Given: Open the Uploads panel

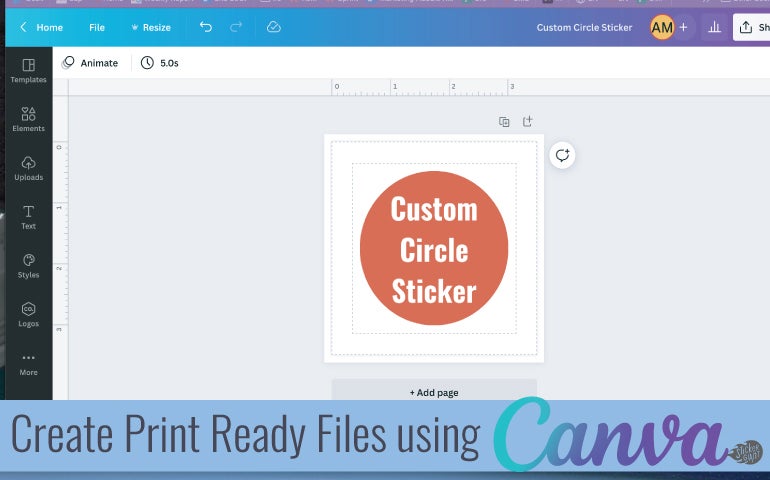Looking at the screenshot, I should coord(28,169).
